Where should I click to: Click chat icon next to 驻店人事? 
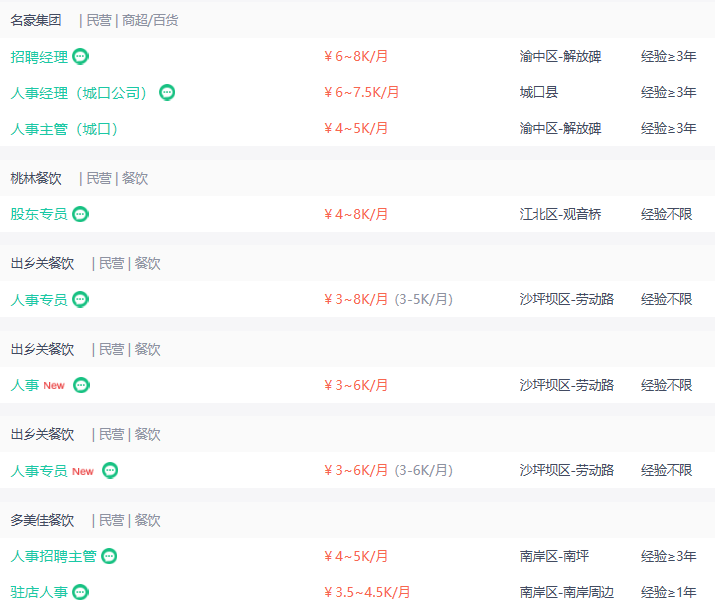81,592
